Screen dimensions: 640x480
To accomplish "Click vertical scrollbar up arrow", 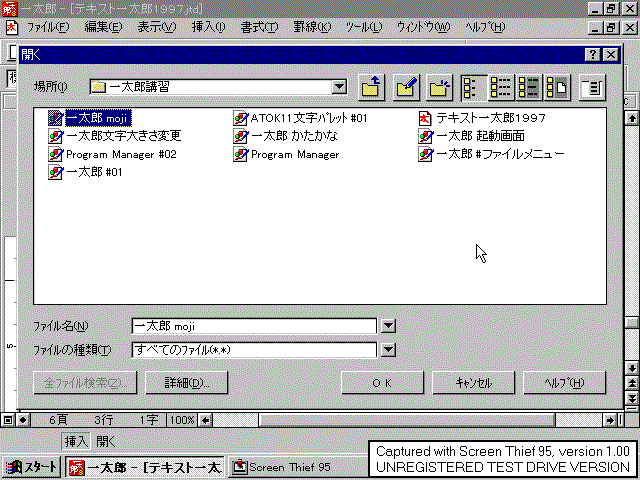I will coord(632,118).
